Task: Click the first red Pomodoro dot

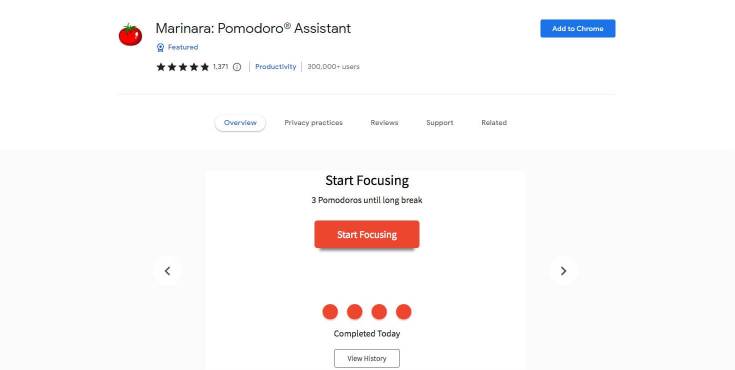Action: (x=330, y=311)
